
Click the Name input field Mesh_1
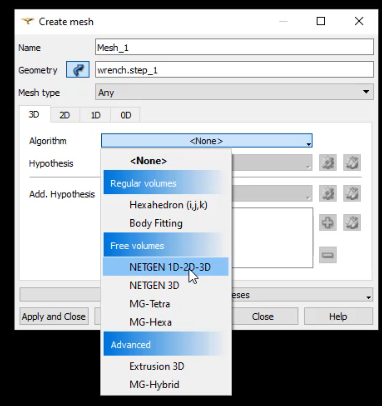(x=234, y=47)
